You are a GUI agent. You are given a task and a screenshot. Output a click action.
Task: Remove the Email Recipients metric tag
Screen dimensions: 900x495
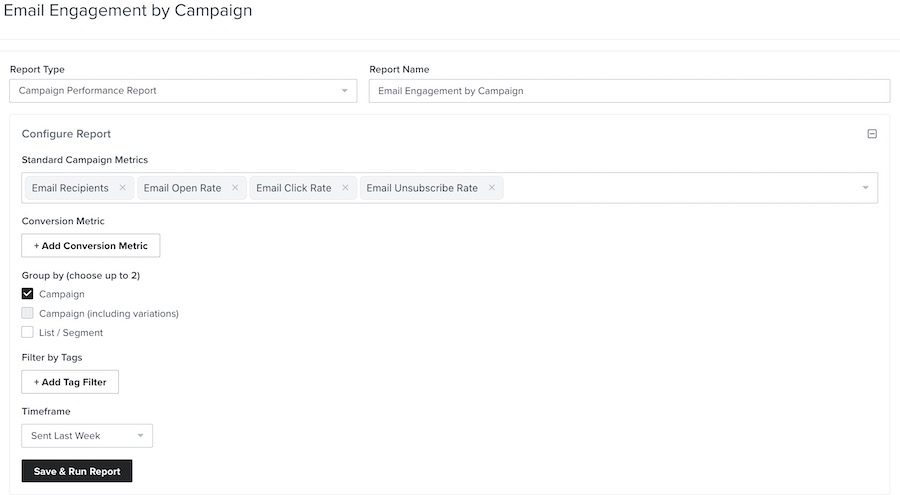coord(122,188)
